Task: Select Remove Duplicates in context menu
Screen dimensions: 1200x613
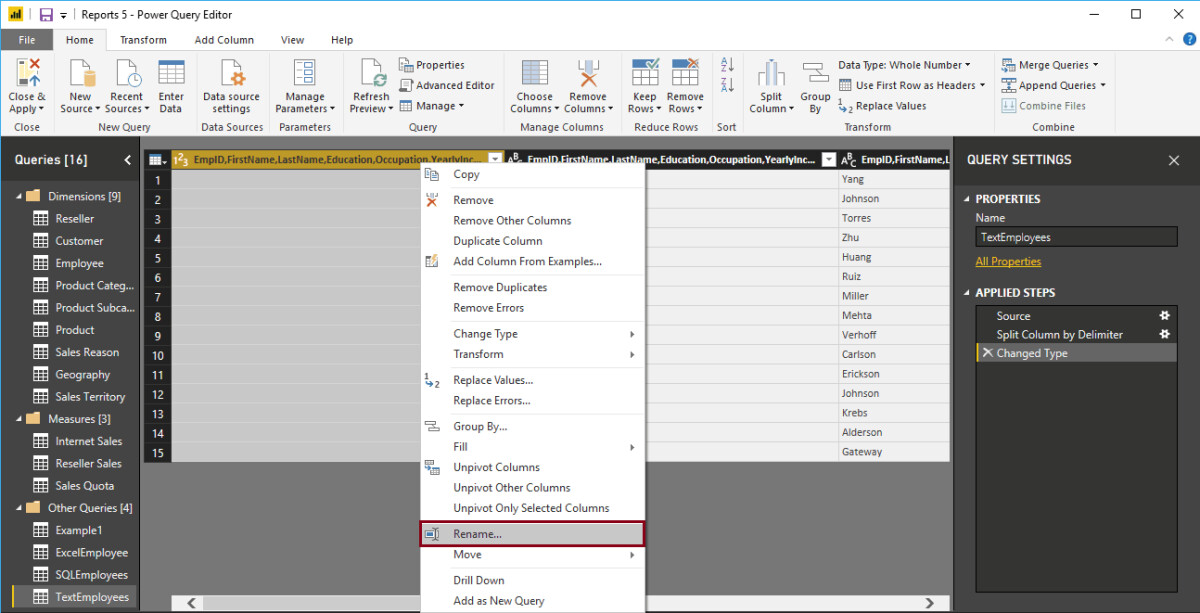Action: tap(500, 287)
